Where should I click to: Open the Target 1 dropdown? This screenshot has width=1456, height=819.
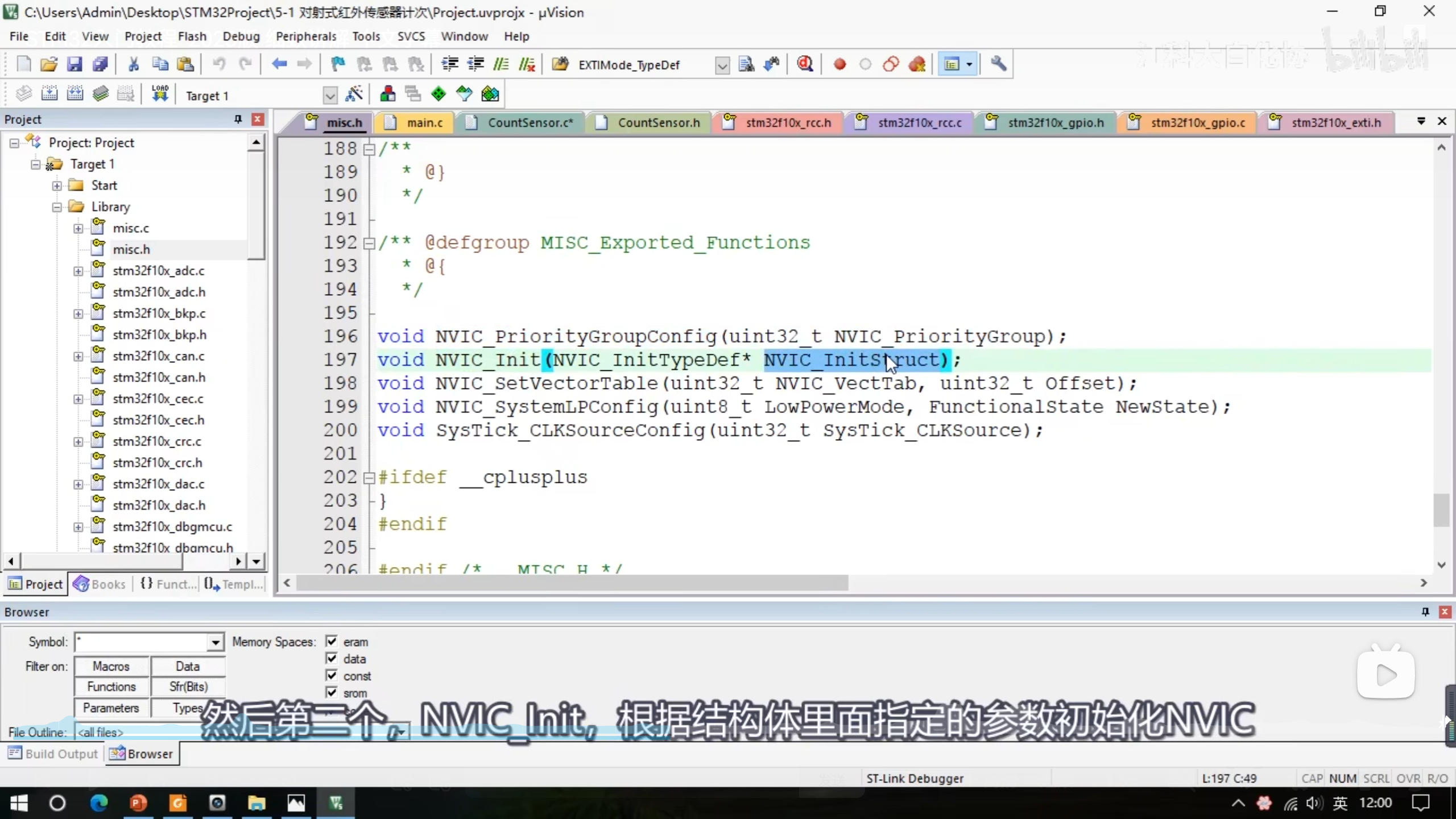(330, 96)
